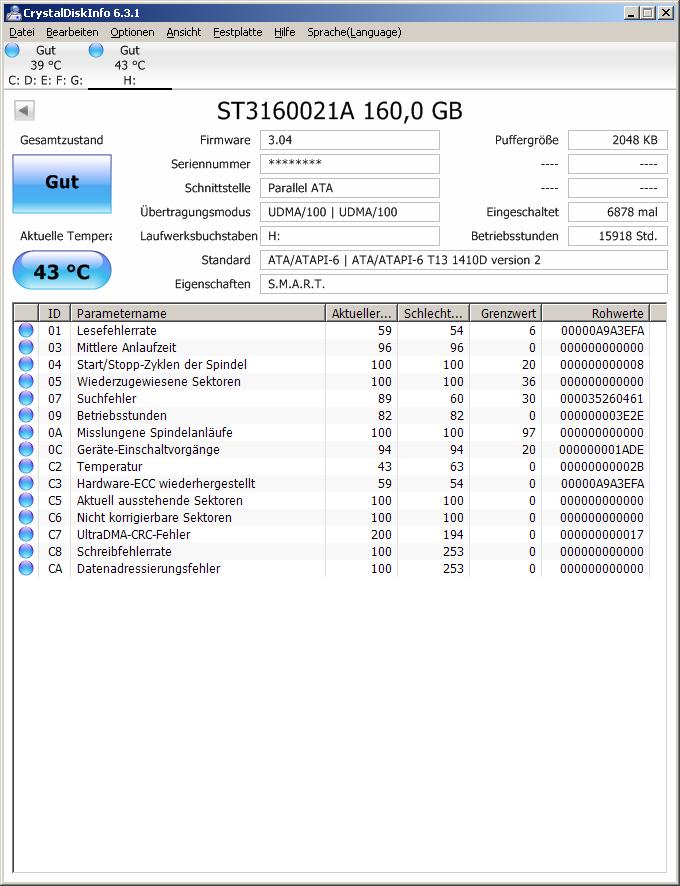Click the Aktueller... column header
The image size is (680, 886).
point(362,313)
